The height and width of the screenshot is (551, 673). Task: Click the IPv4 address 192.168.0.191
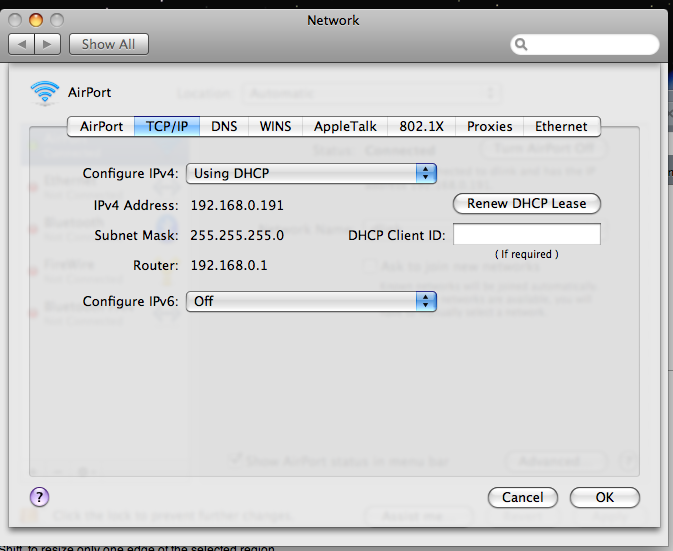(x=237, y=206)
